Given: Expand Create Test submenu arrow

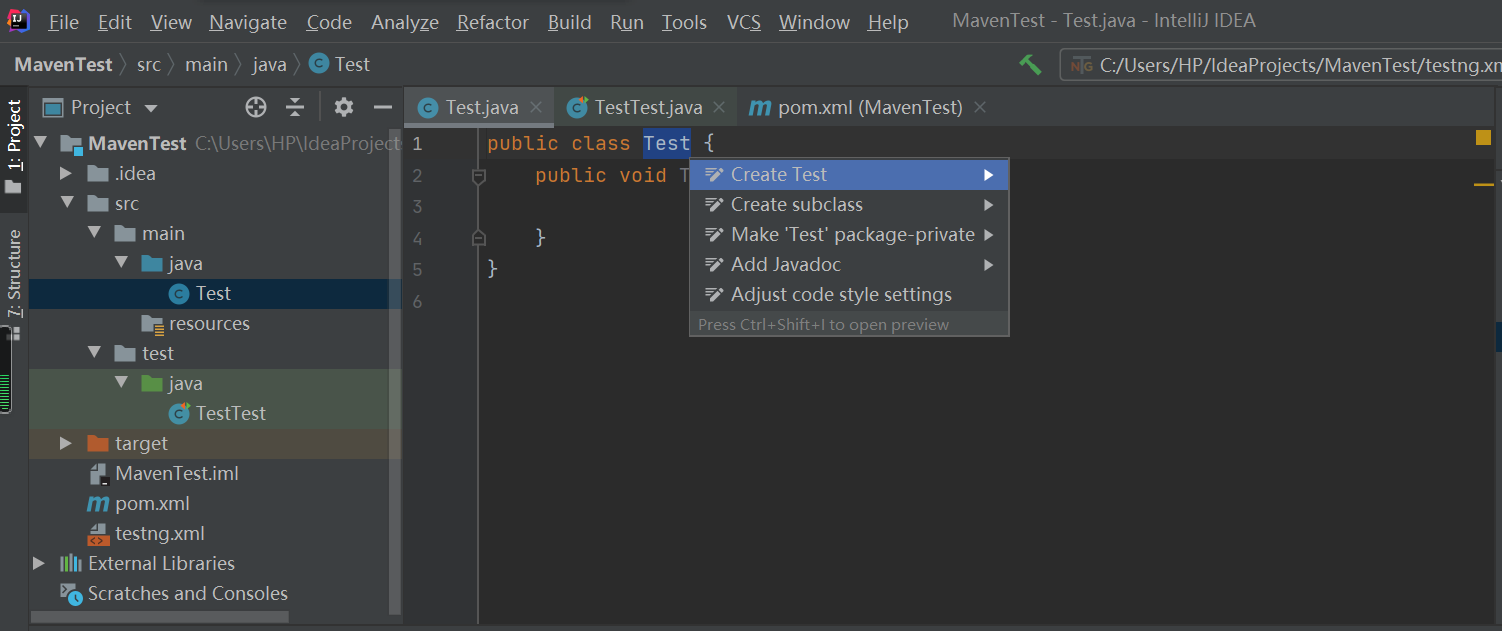Looking at the screenshot, I should click(988, 175).
